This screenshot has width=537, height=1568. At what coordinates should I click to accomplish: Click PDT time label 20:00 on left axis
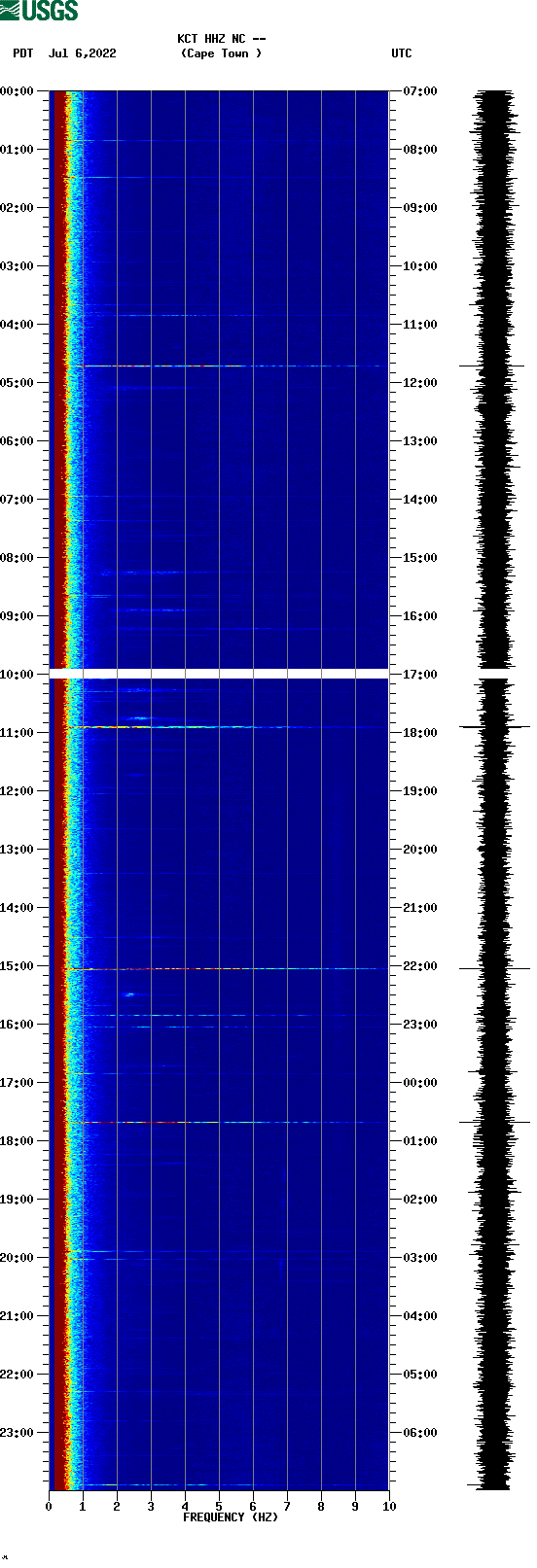tap(18, 1258)
